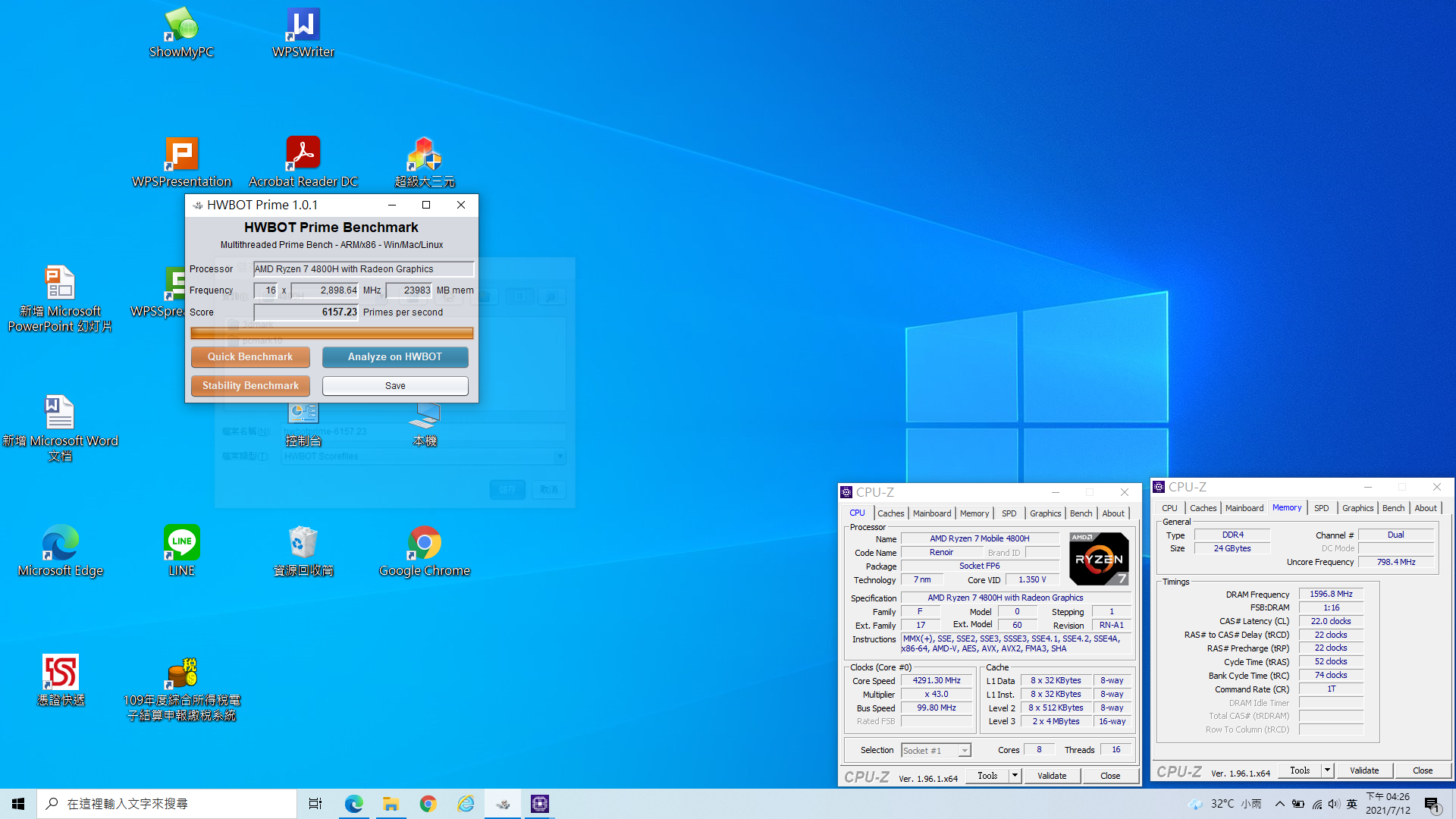1456x819 pixels.
Task: Switch to HWBOT Prime taskbar icon
Action: (503, 804)
